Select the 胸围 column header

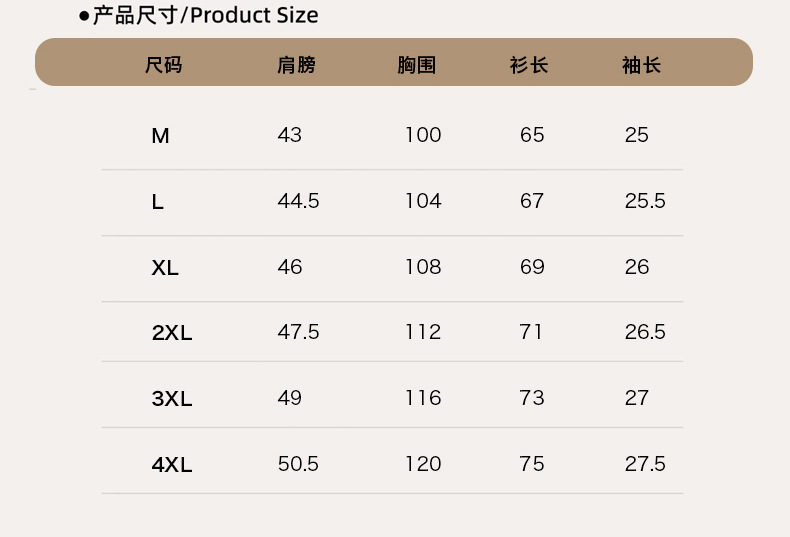[x=416, y=66]
